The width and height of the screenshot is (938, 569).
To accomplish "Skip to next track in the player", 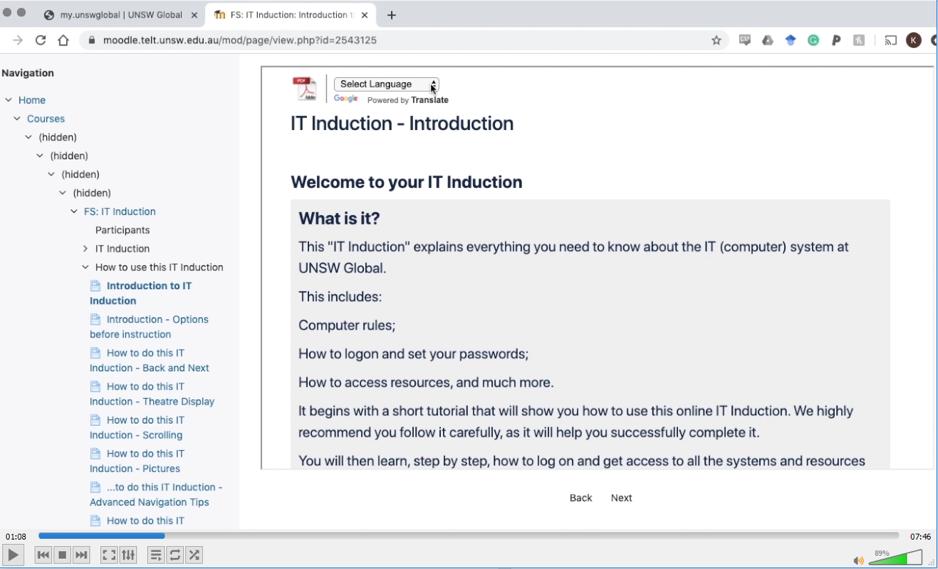I will (81, 555).
